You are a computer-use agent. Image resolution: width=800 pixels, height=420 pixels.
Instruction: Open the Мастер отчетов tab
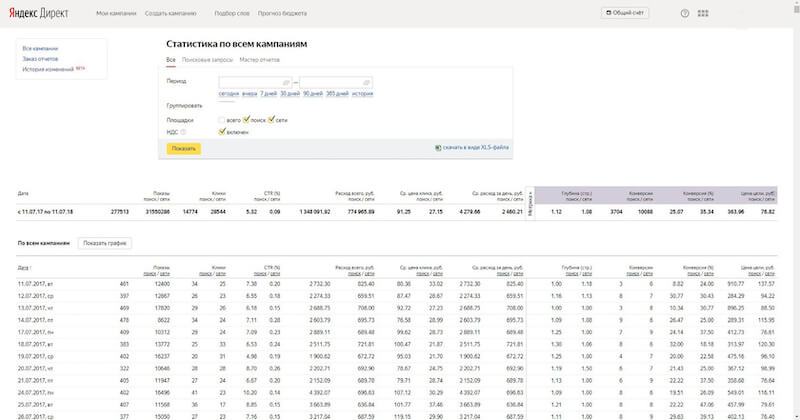259,60
